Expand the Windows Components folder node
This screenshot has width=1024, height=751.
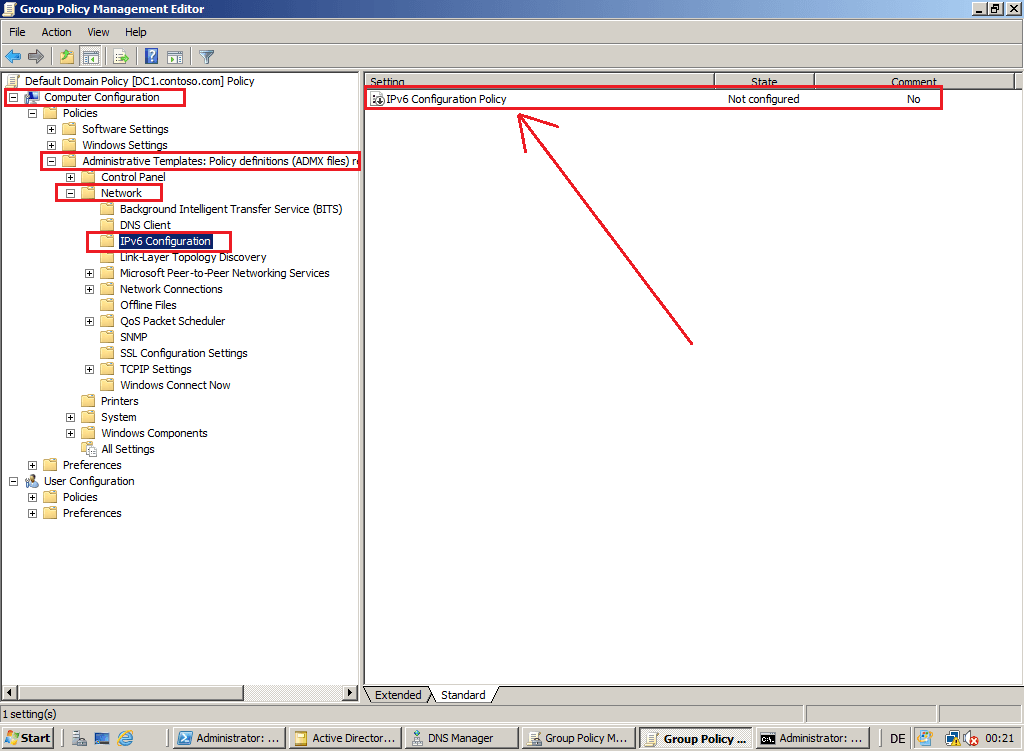(71, 433)
